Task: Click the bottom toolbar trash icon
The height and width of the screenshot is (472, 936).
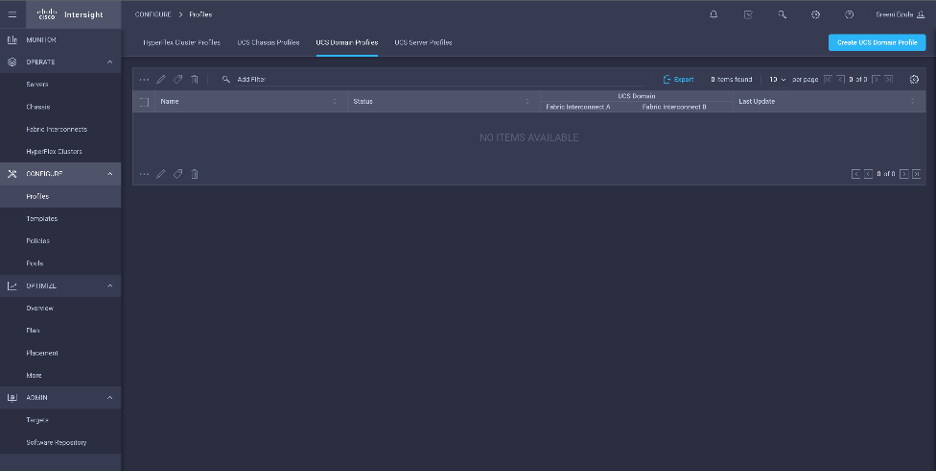Action: tap(195, 174)
